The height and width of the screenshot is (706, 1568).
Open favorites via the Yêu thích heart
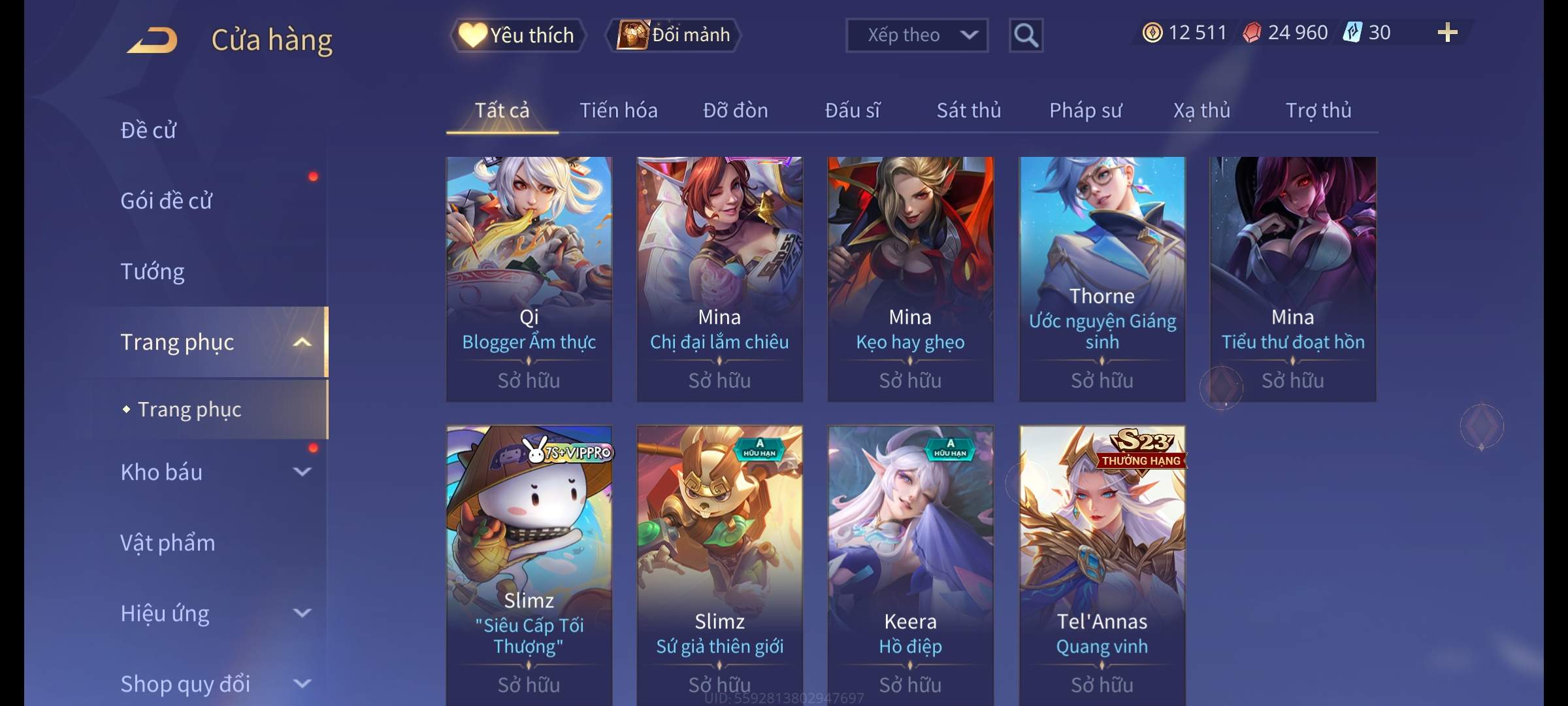coord(517,35)
